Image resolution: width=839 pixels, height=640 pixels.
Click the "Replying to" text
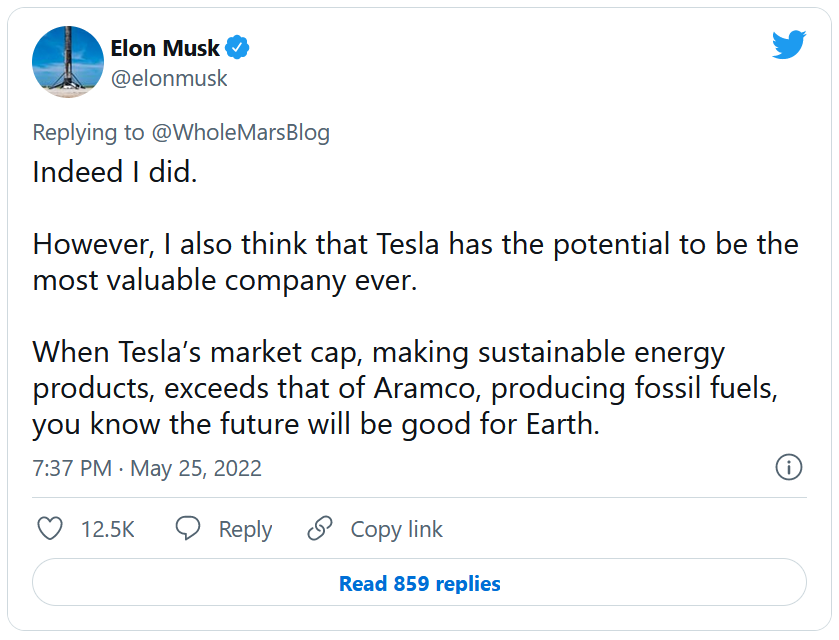pos(90,132)
